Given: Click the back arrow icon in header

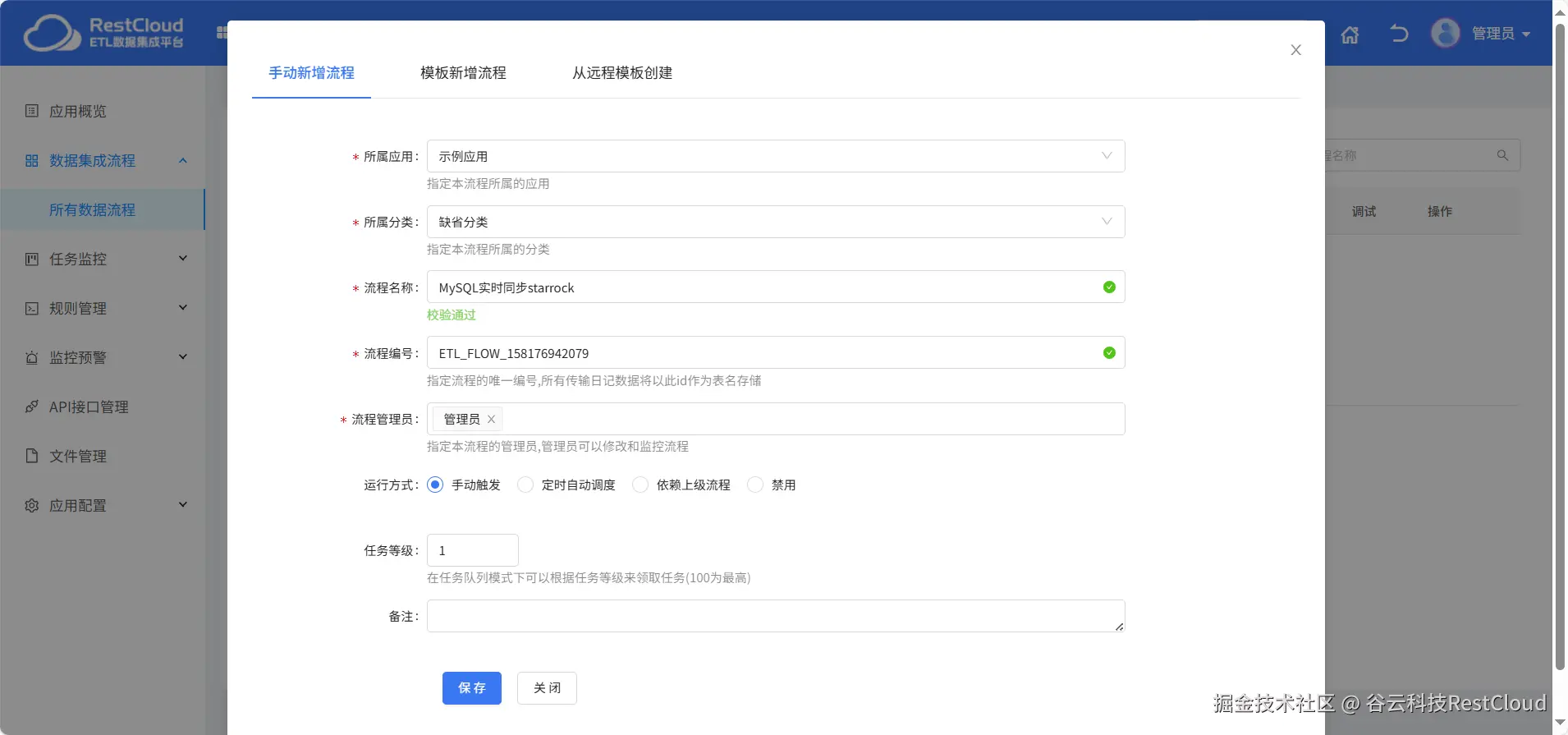Looking at the screenshot, I should click(x=1399, y=34).
